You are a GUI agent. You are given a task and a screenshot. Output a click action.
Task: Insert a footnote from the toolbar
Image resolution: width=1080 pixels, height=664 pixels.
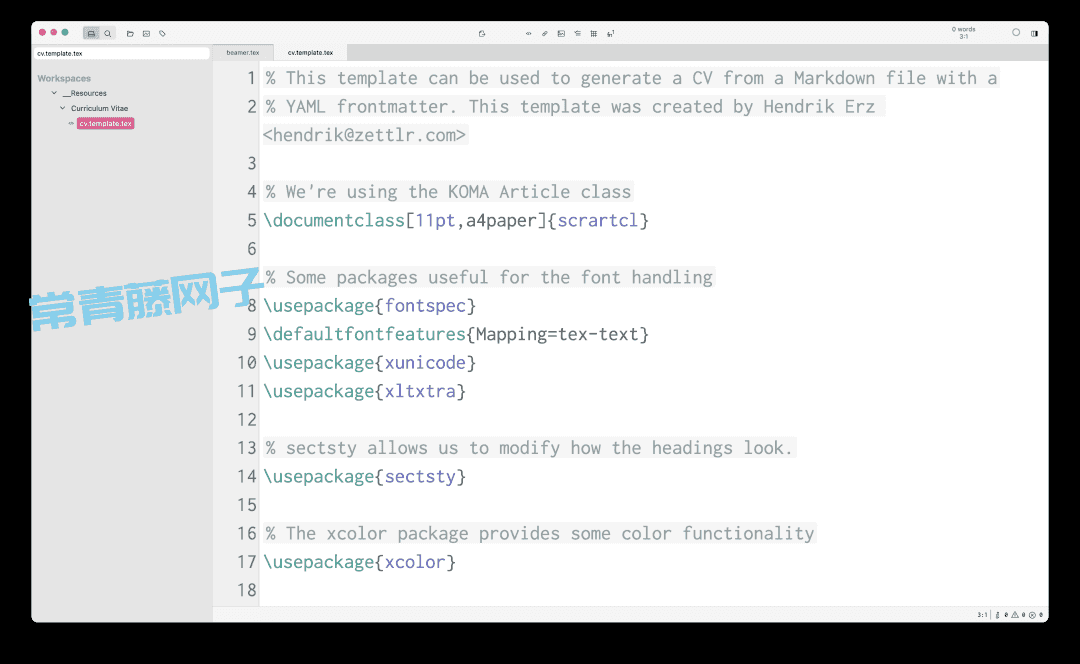(610, 33)
